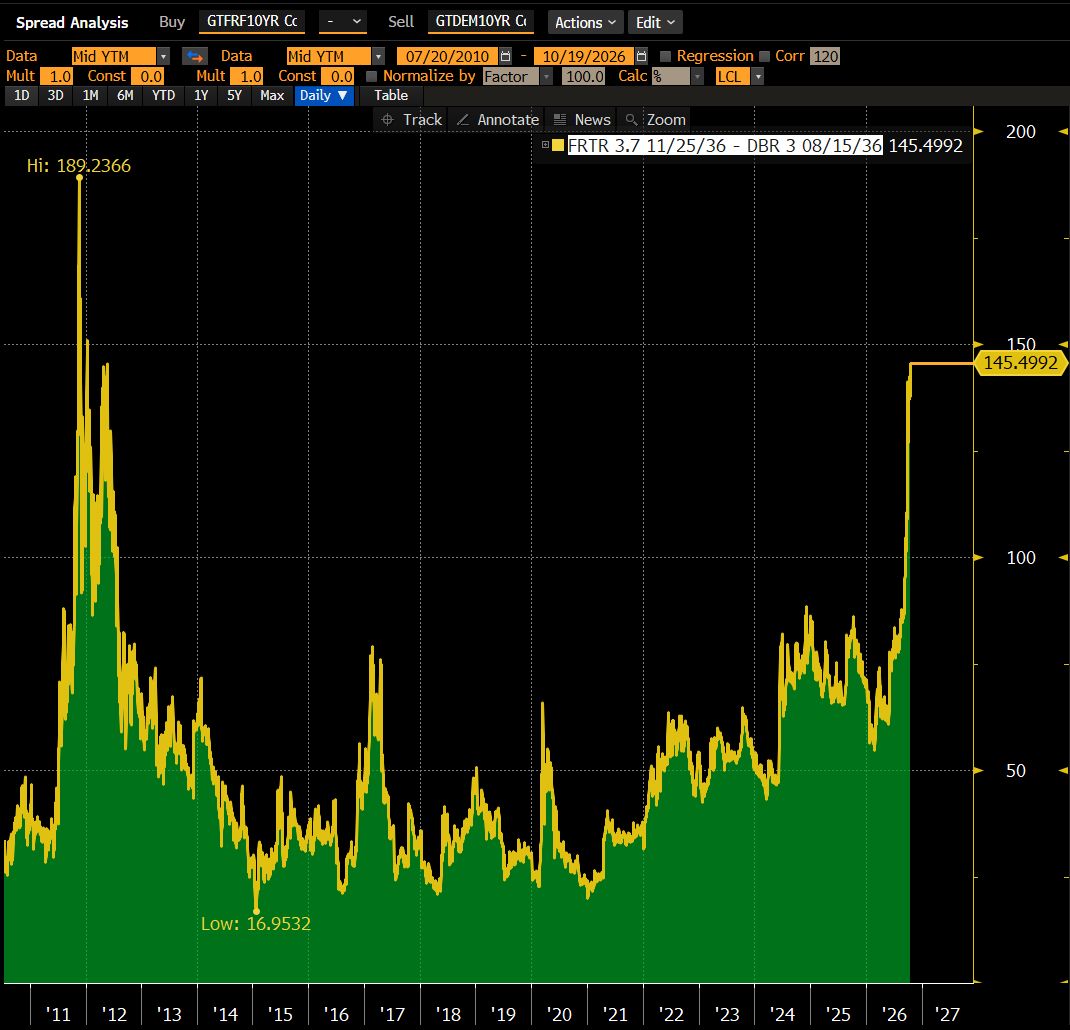Viewport: 1070px width, 1030px height.
Task: Click the Buy security field GTFRF10YR
Action: (252, 21)
